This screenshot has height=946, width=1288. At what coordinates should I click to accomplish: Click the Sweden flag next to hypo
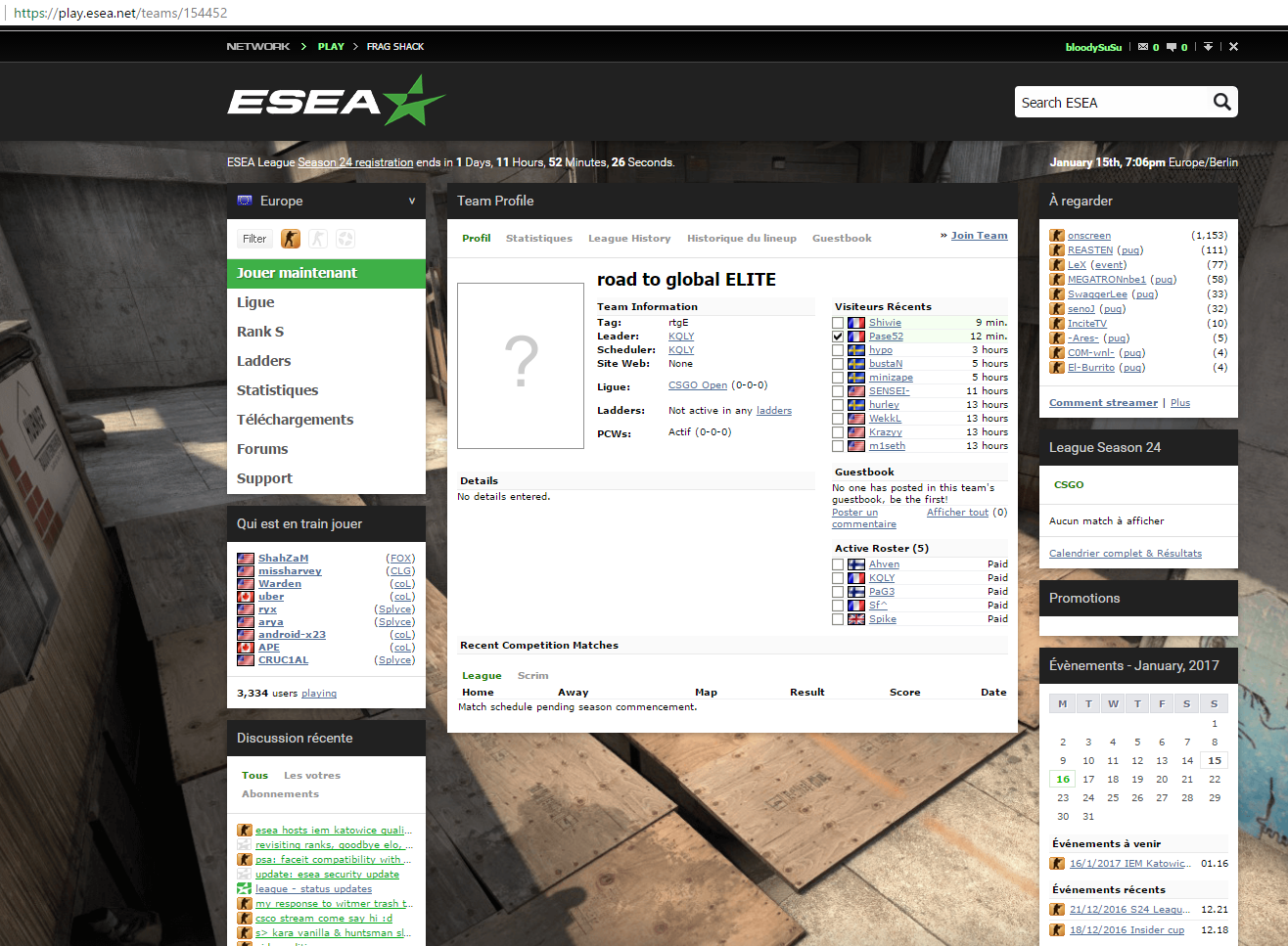tap(856, 350)
